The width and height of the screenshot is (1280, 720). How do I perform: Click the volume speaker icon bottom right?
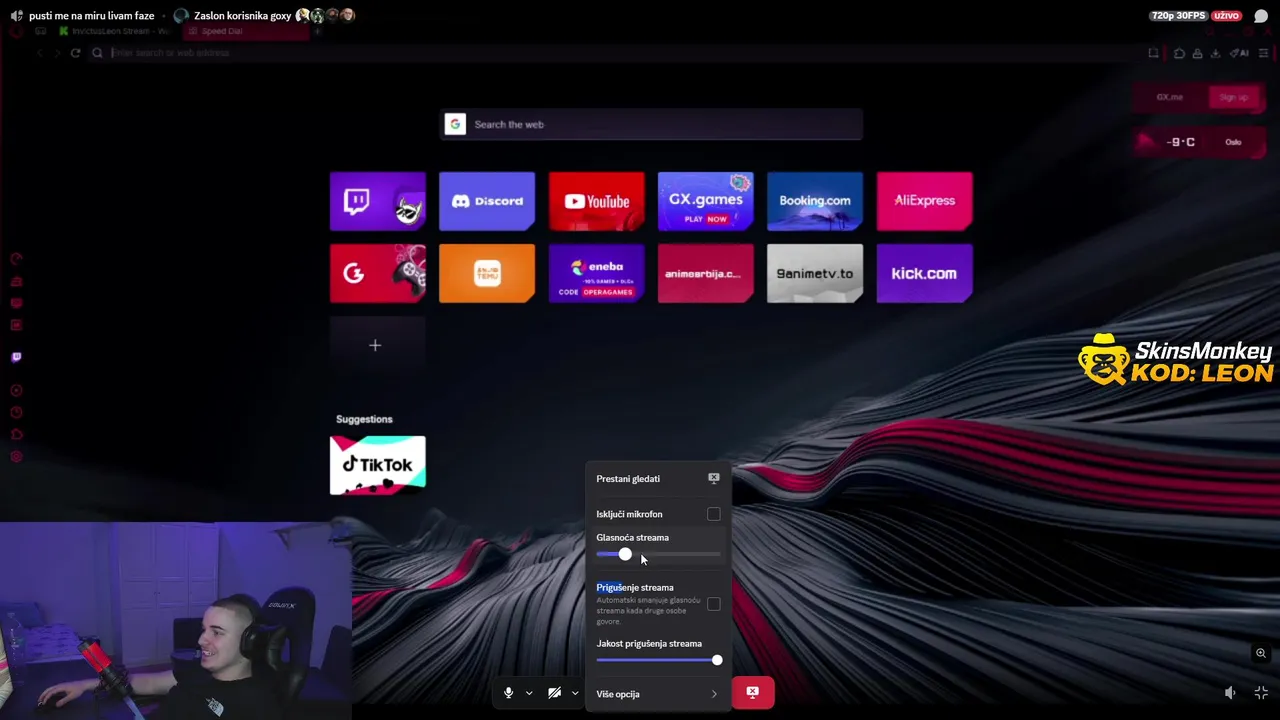click(x=1230, y=693)
